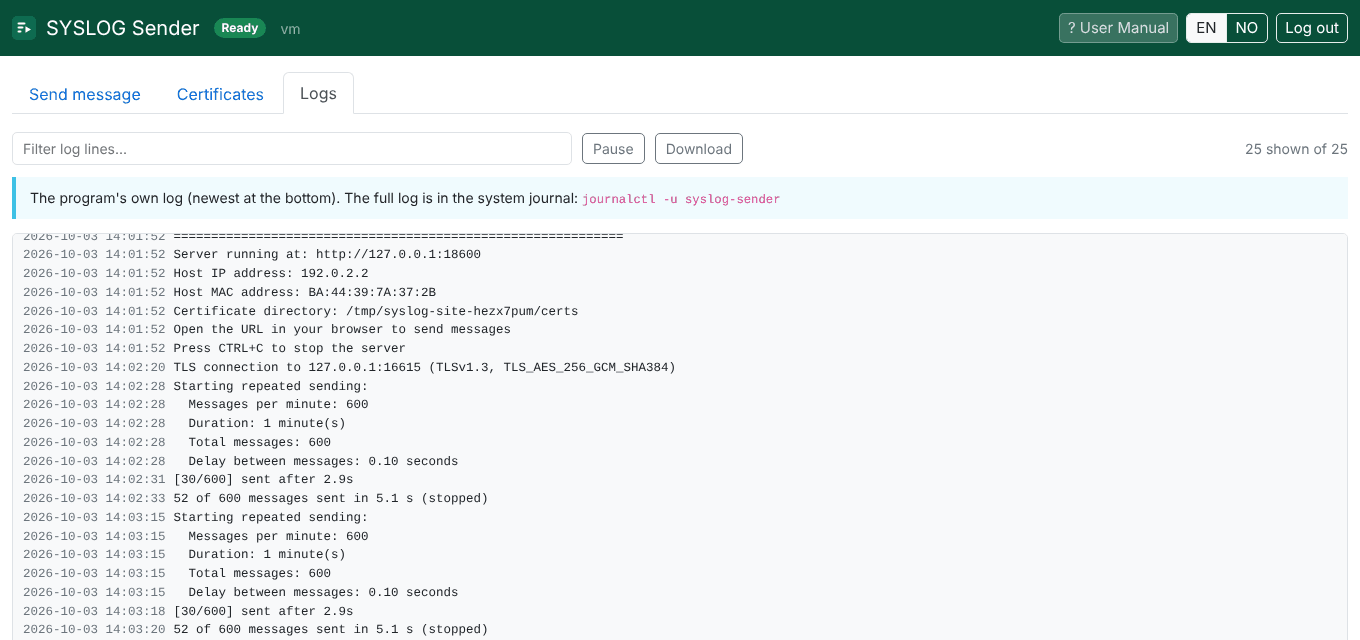Switch language to EN

(1206, 28)
